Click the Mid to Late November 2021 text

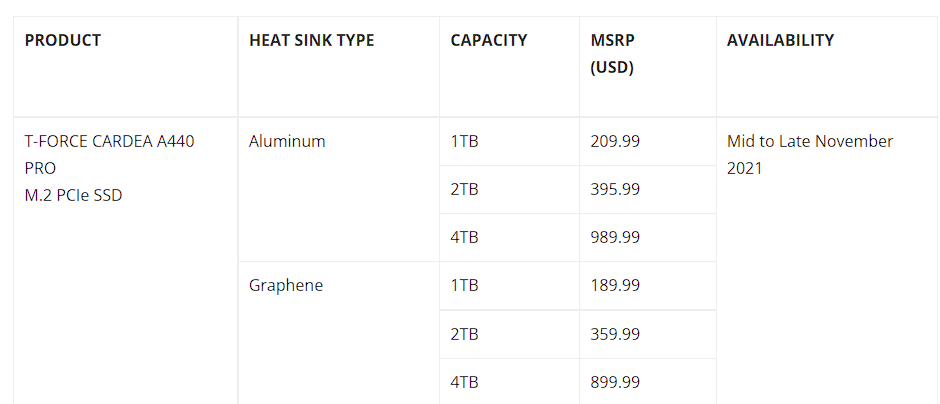pos(810,155)
